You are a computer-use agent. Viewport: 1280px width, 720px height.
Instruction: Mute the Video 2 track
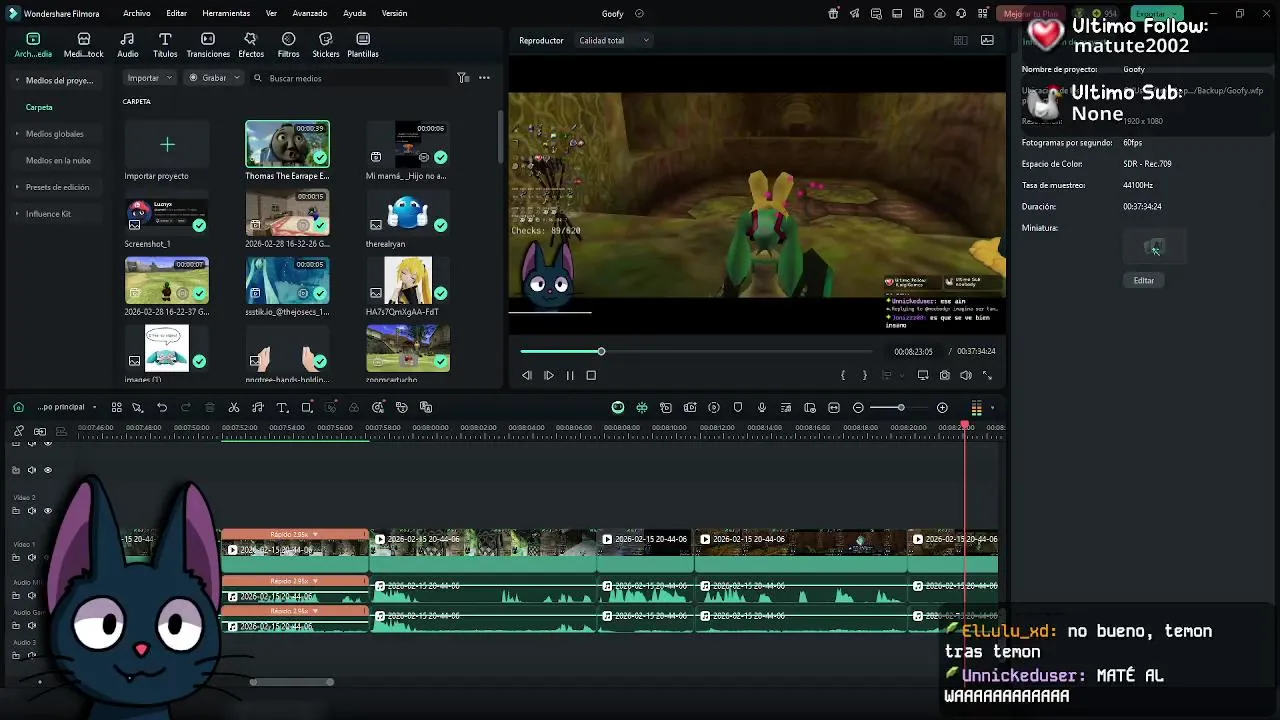point(31,511)
